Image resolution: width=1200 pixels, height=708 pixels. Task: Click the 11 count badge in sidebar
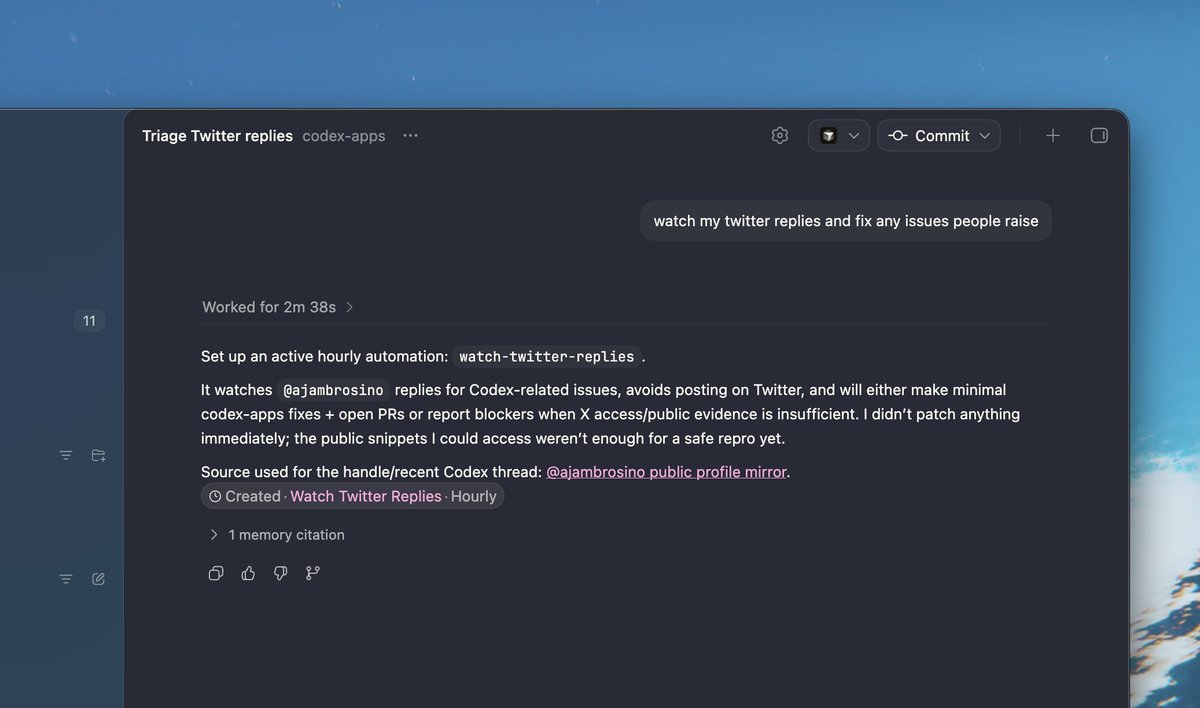[89, 321]
